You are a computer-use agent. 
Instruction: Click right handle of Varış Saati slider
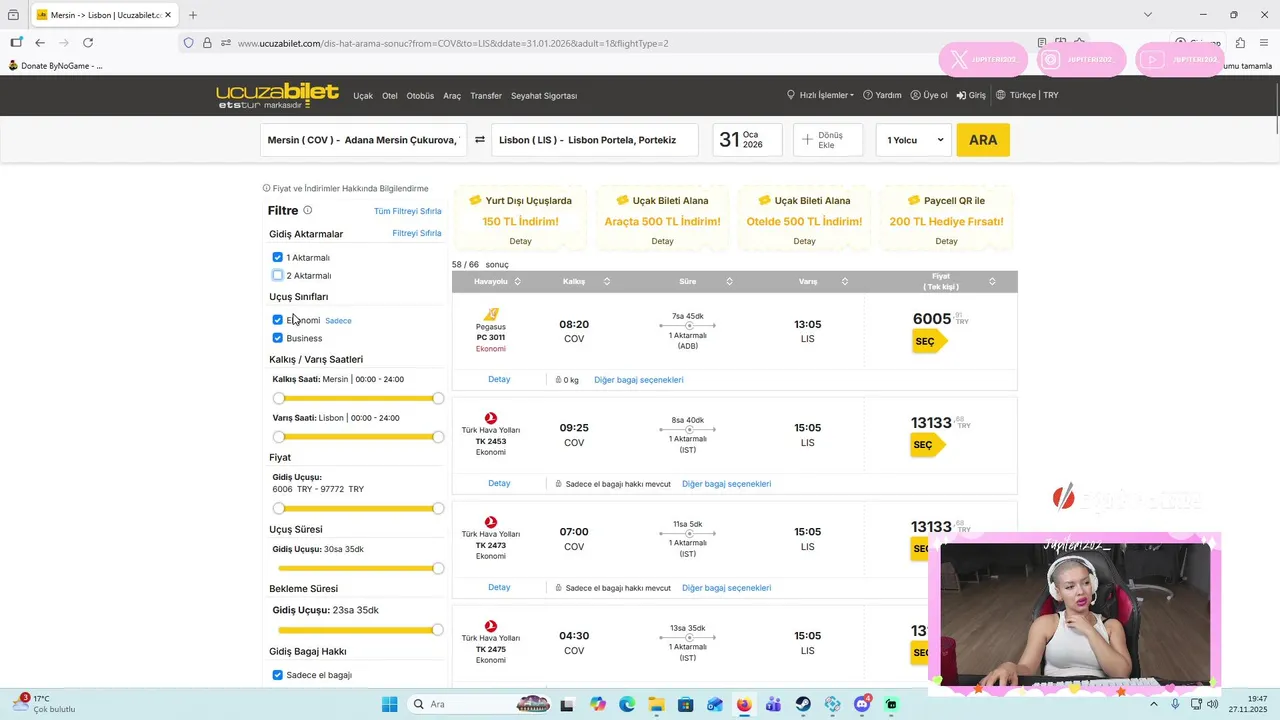click(438, 437)
